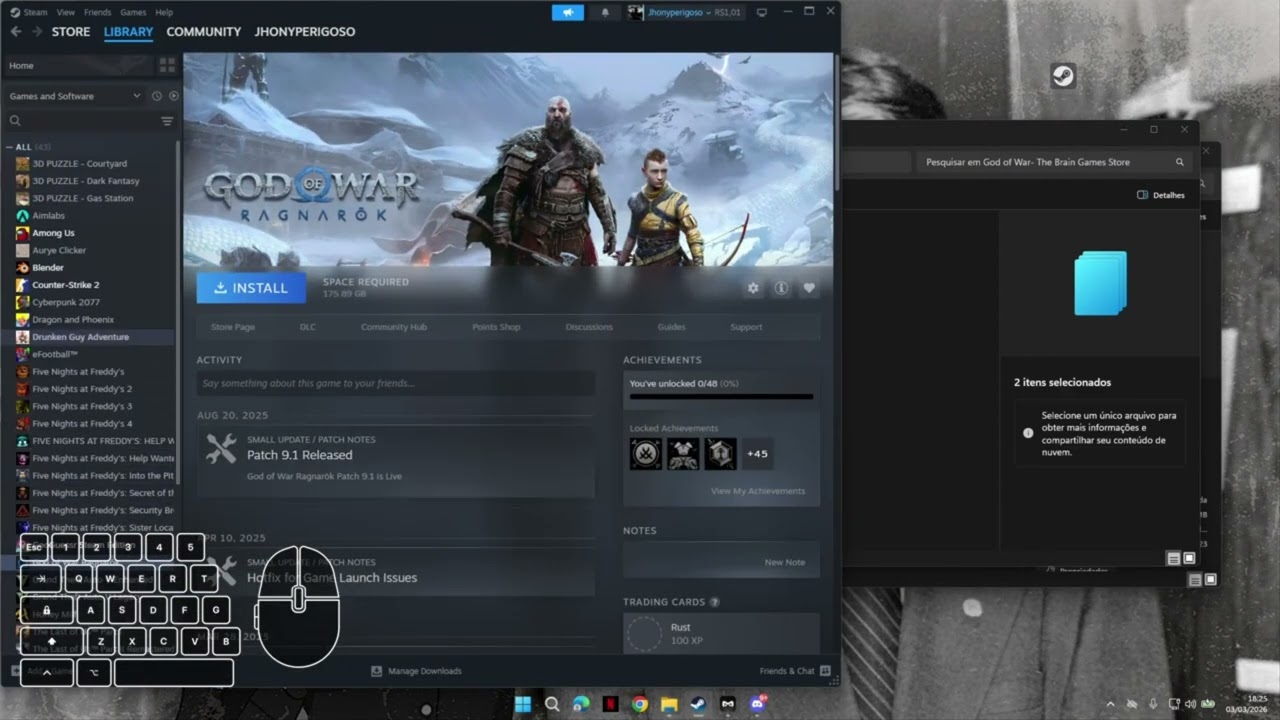Screen dimensions: 1280x720
Task: Enter Big Picture mode via monitor icon
Action: 762,13
